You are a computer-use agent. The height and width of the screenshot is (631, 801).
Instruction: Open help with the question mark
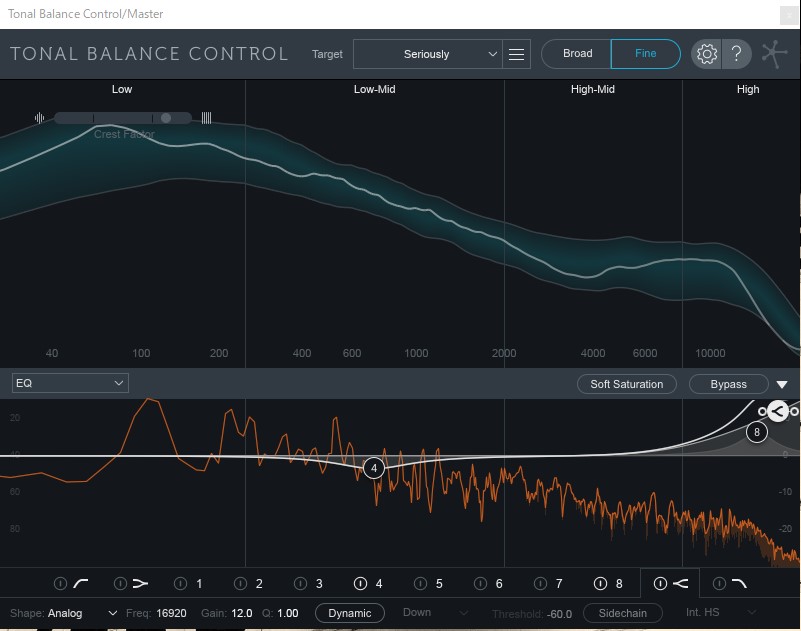(736, 54)
